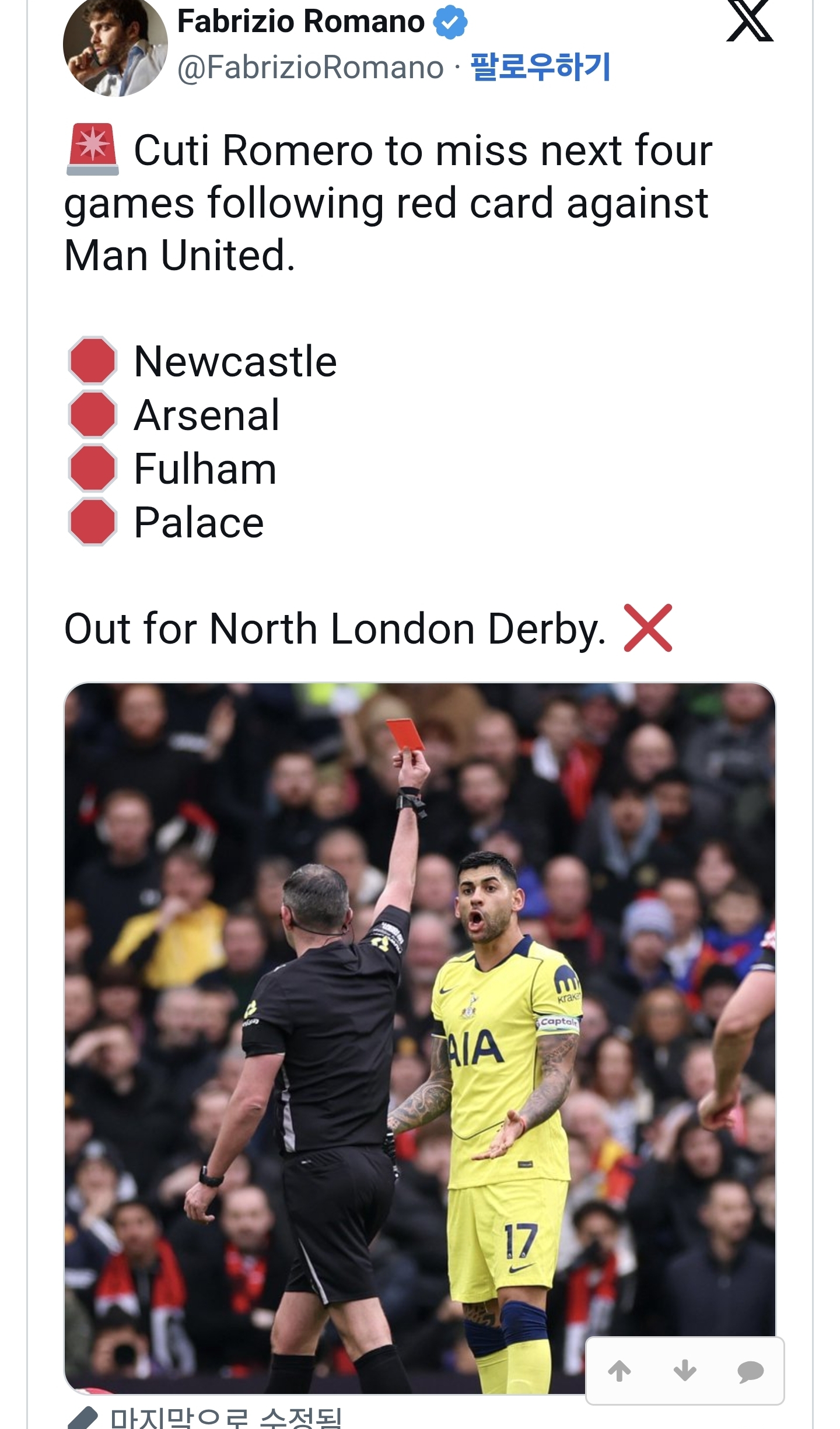840x1429 pixels.
Task: Follow the account via 팔로우하기 link
Action: tap(540, 67)
